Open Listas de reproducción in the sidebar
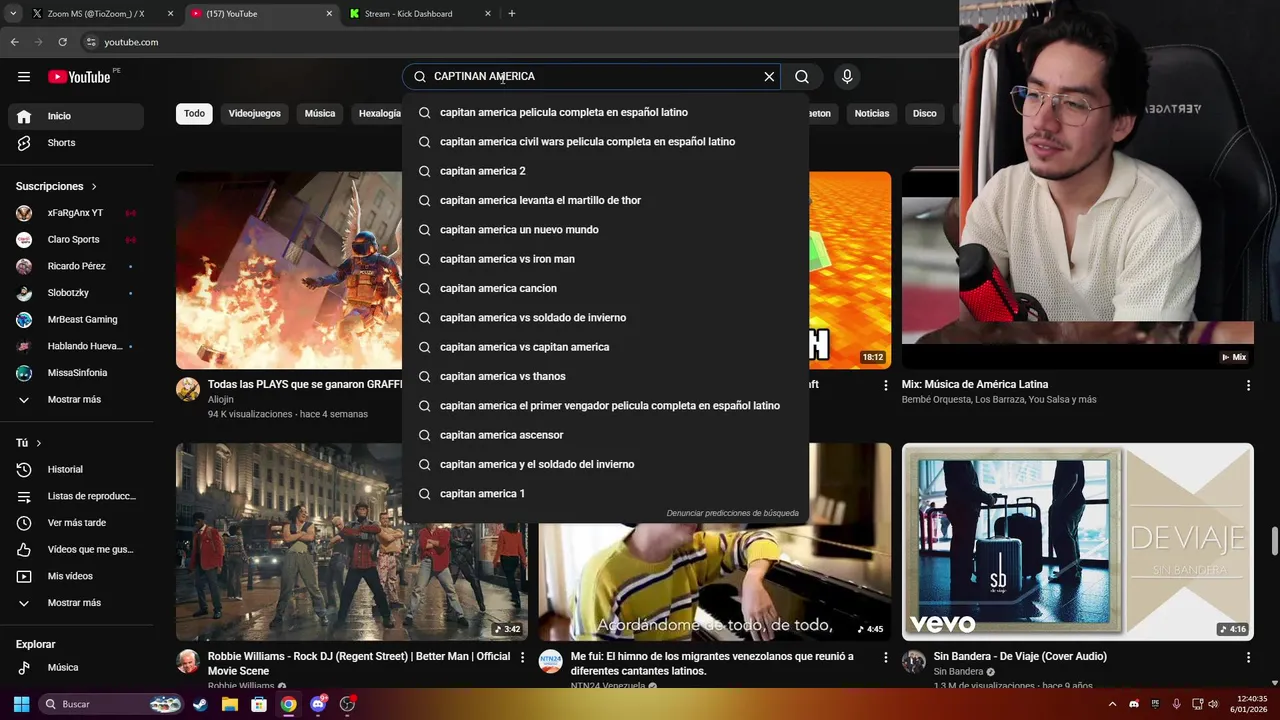The height and width of the screenshot is (720, 1280). click(x=76, y=496)
